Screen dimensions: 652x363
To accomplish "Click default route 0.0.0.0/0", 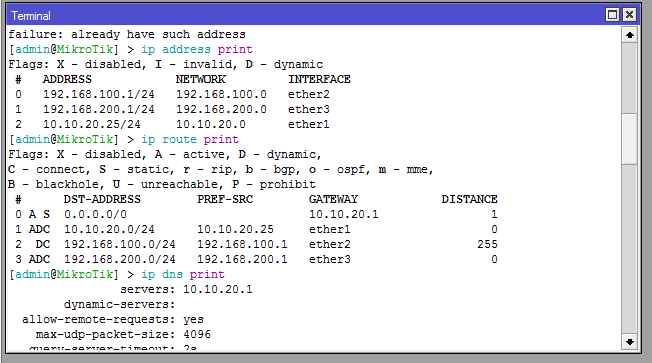I will 95,214.
